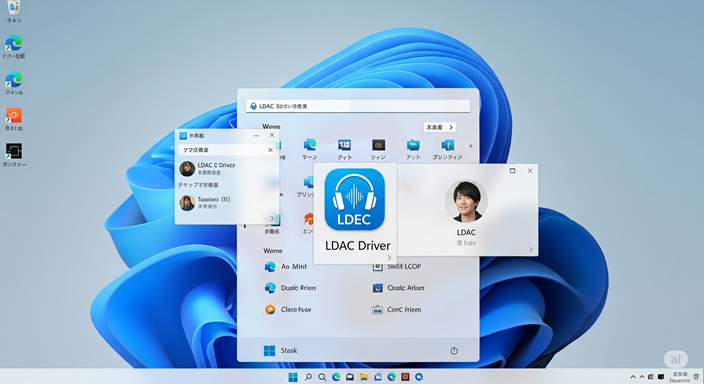Click the large LDEC headphones app icon

coord(354,199)
